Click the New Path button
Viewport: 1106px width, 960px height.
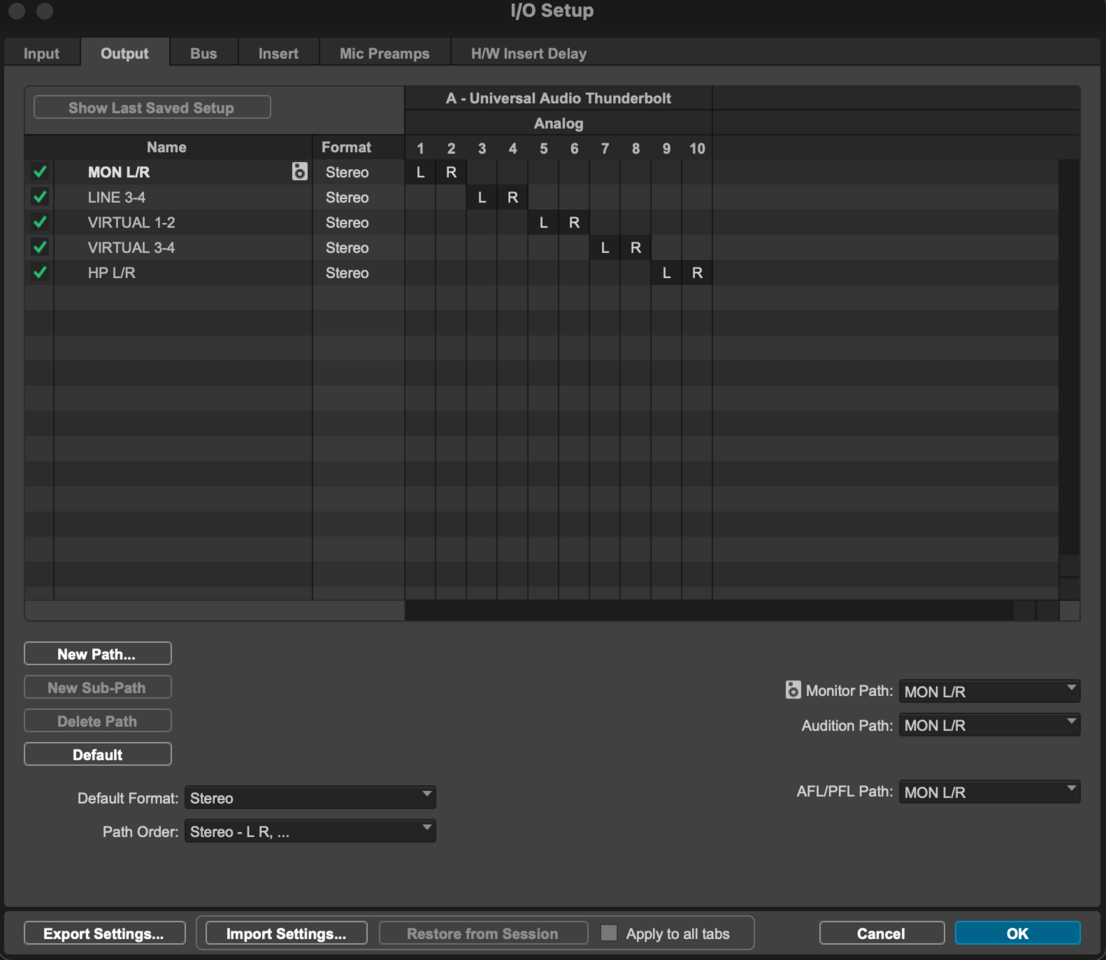[97, 654]
